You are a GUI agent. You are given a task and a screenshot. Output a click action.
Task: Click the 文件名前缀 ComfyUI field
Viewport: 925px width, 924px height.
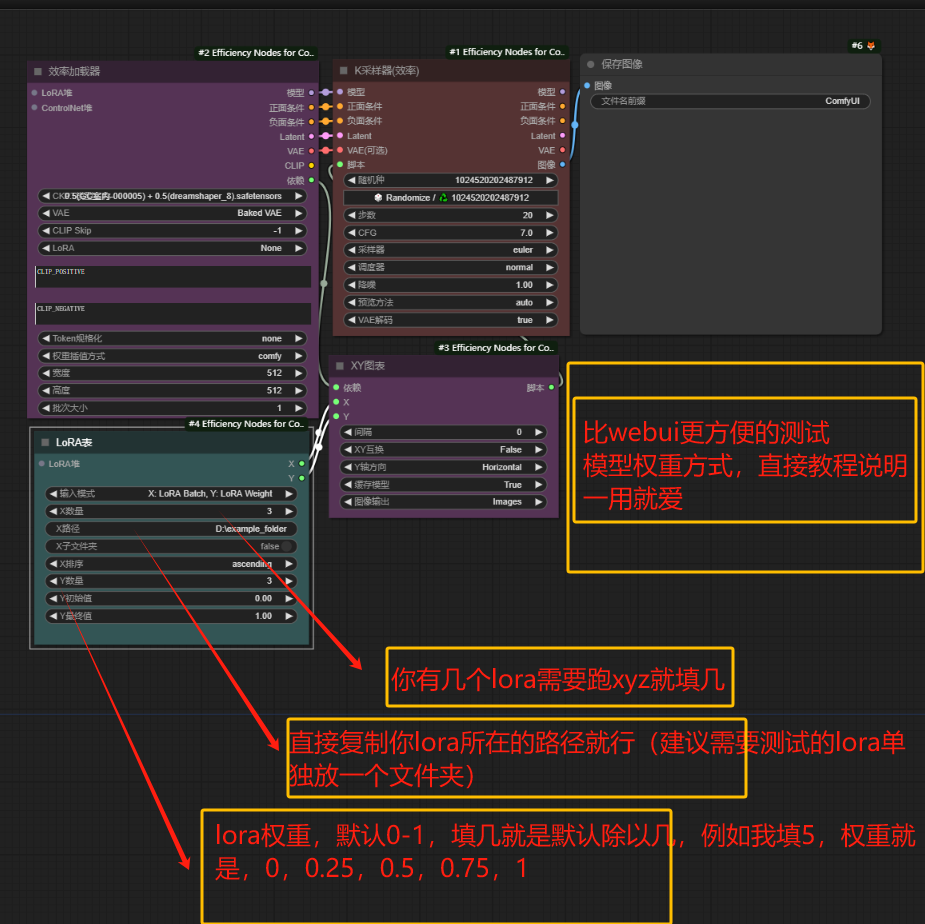tap(730, 101)
